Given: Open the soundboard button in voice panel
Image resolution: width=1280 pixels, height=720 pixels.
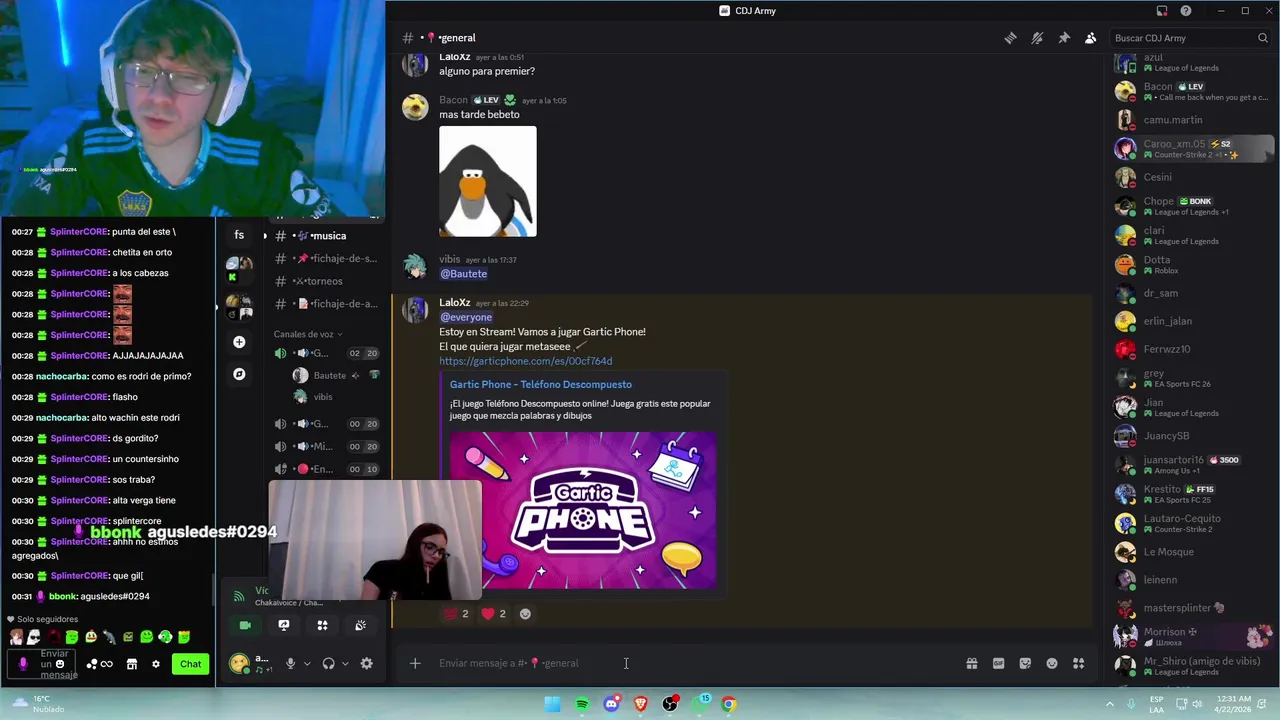Looking at the screenshot, I should [x=361, y=625].
